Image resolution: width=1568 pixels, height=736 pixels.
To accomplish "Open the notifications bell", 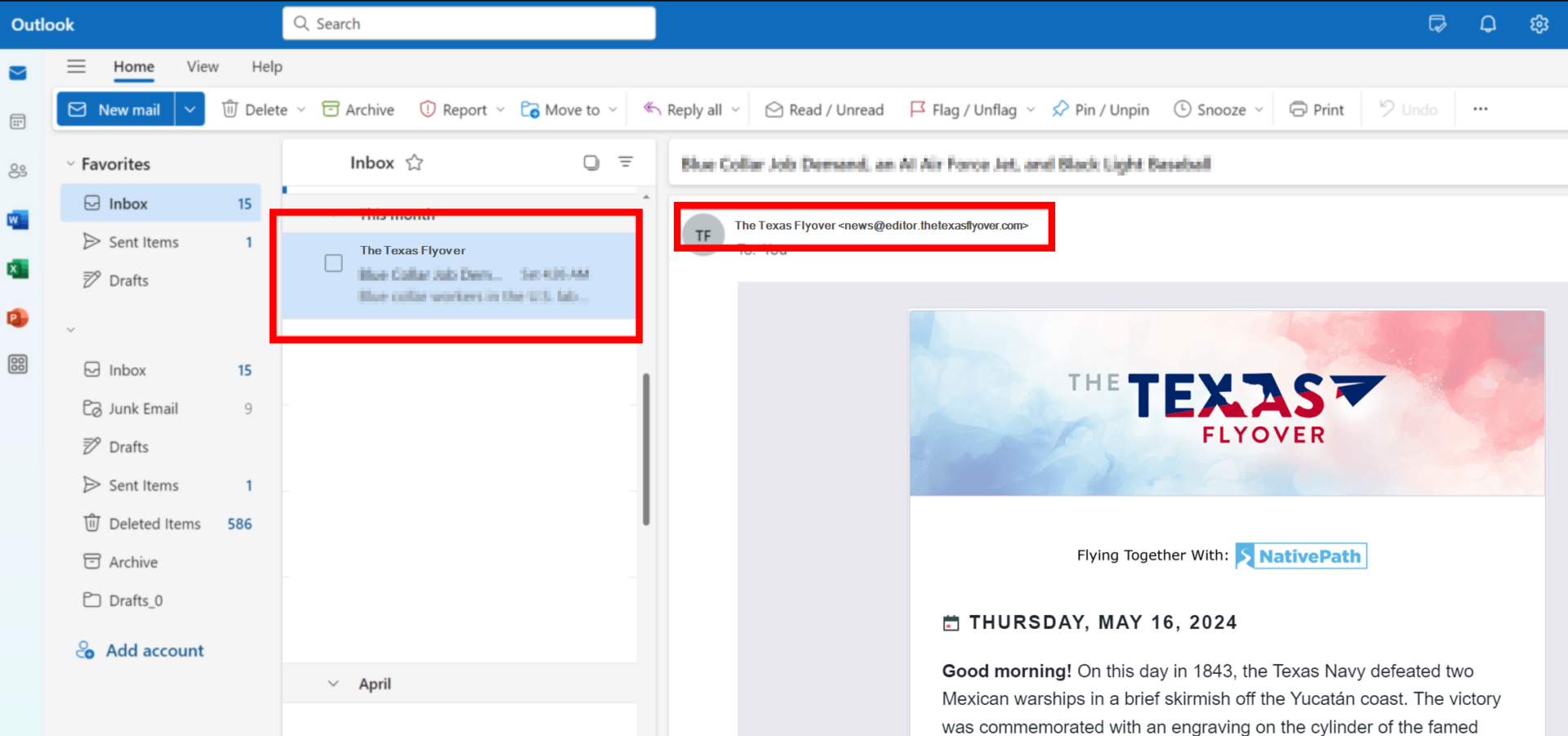I will (x=1489, y=24).
